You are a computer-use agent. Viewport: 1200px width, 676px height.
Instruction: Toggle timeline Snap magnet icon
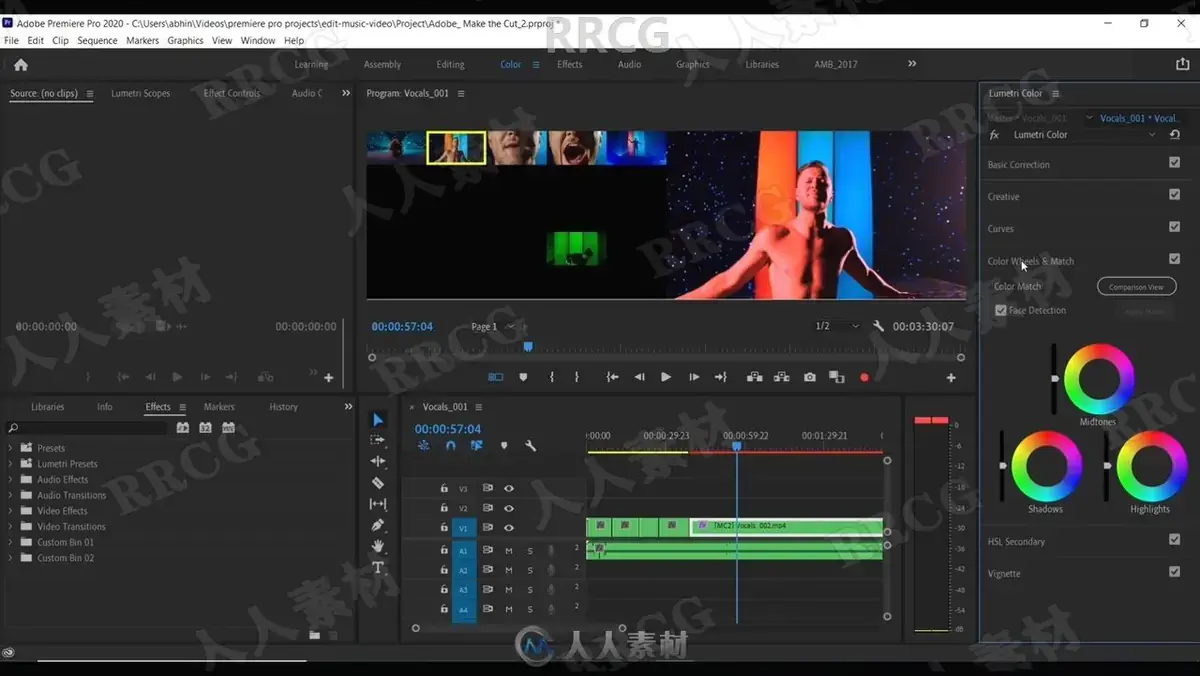click(450, 445)
